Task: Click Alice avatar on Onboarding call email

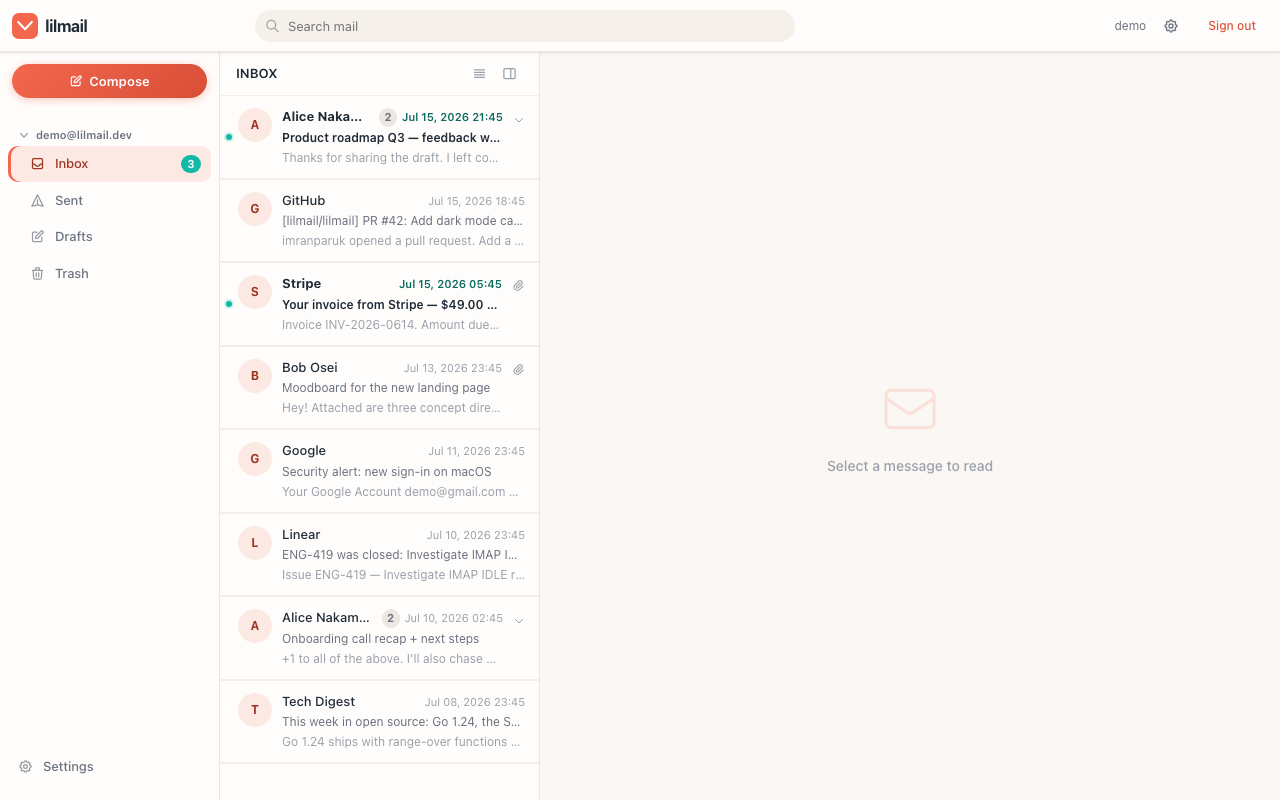Action: [255, 626]
